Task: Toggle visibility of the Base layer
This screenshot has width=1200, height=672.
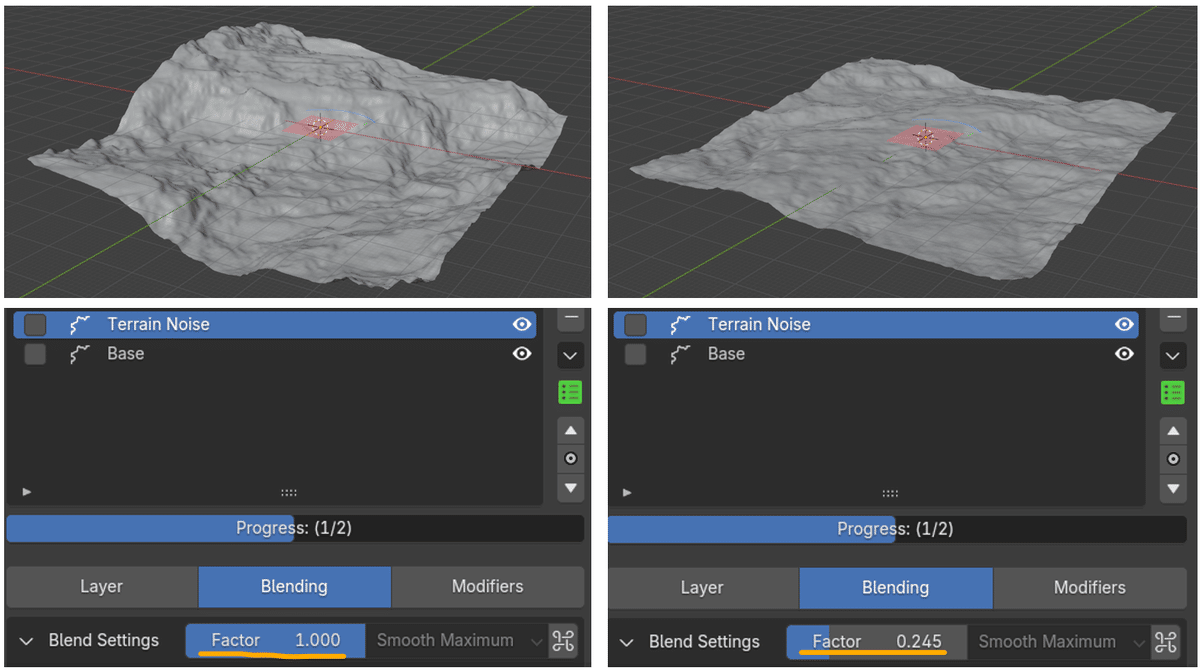Action: [x=521, y=354]
